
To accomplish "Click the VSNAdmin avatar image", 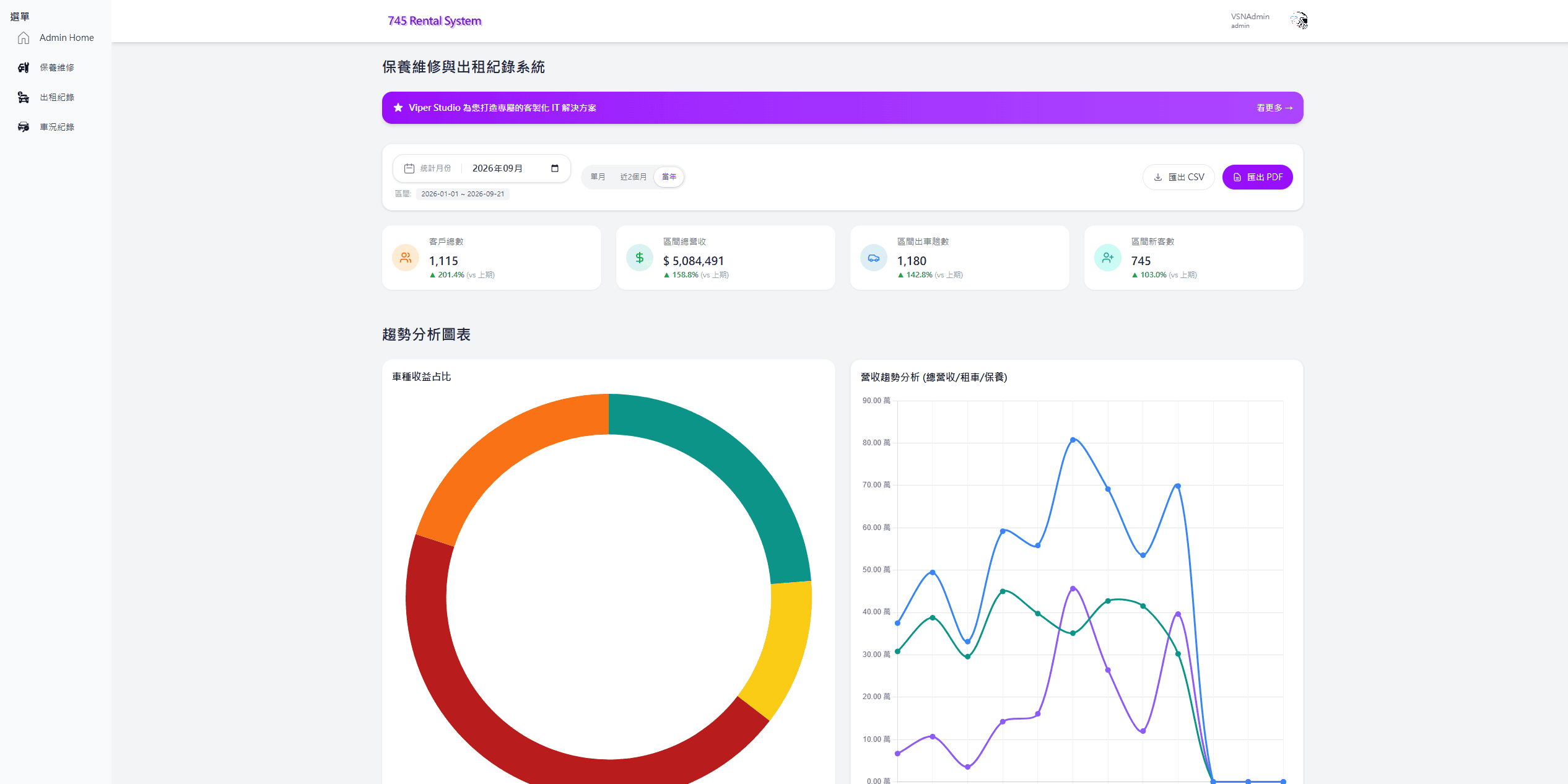I will click(x=1299, y=21).
